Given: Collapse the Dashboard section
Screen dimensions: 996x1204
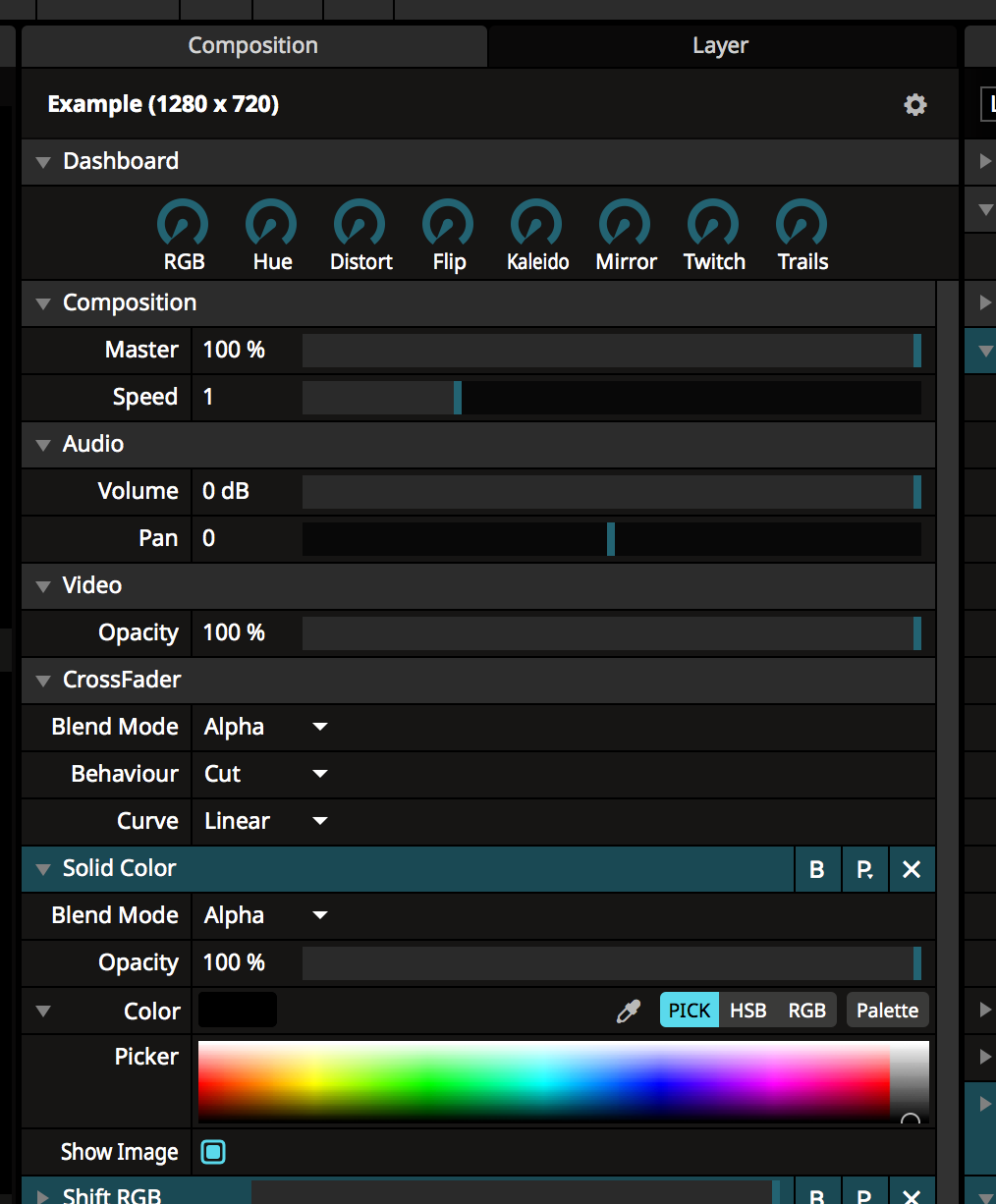Looking at the screenshot, I should click(43, 162).
